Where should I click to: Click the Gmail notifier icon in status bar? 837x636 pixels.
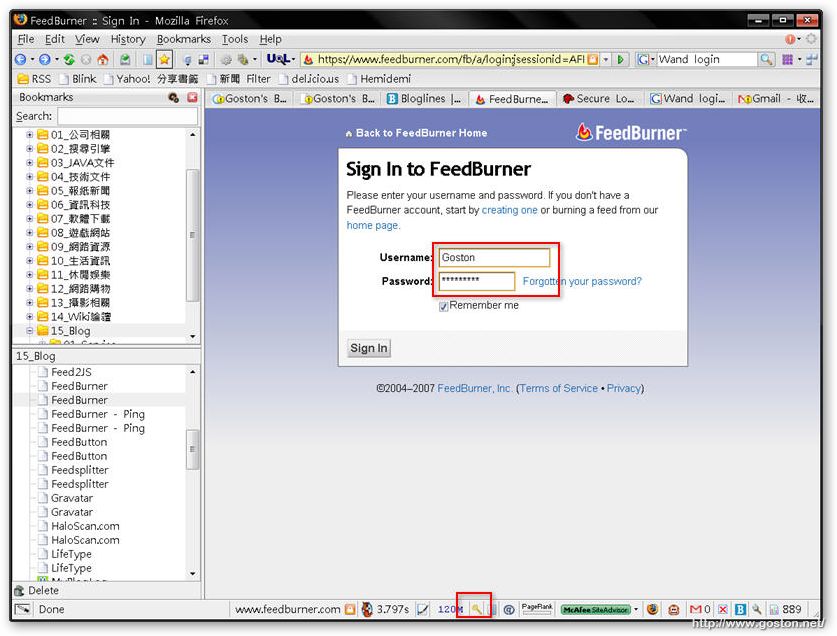click(696, 609)
